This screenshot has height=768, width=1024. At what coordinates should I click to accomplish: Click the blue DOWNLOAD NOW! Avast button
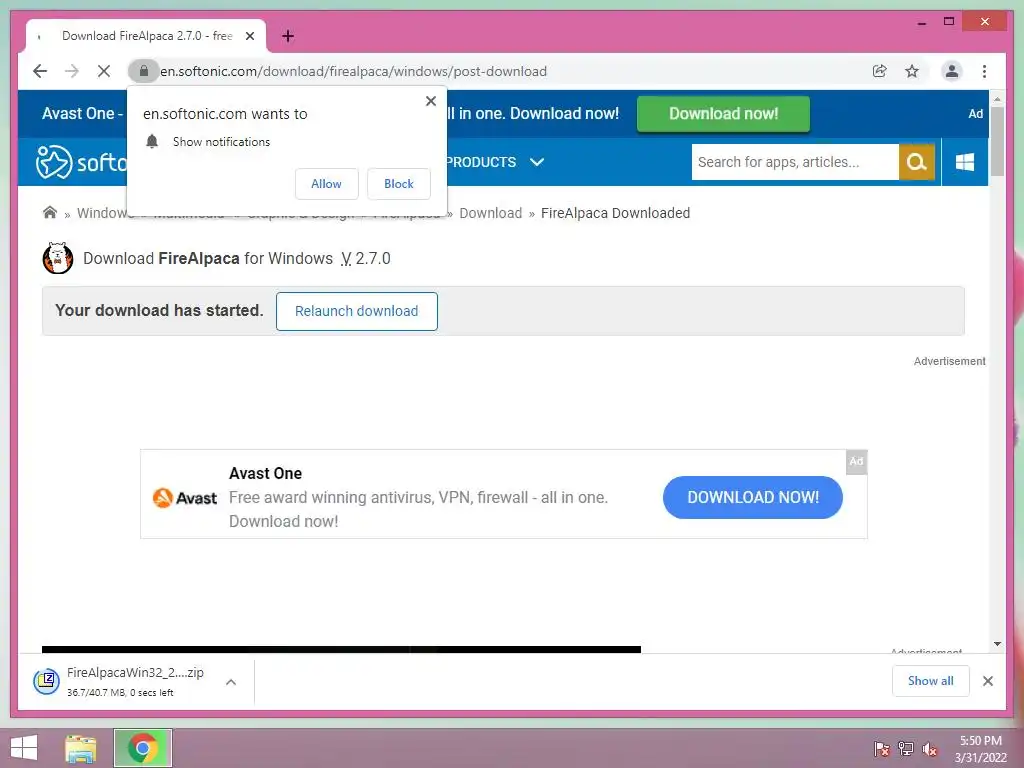pos(752,497)
